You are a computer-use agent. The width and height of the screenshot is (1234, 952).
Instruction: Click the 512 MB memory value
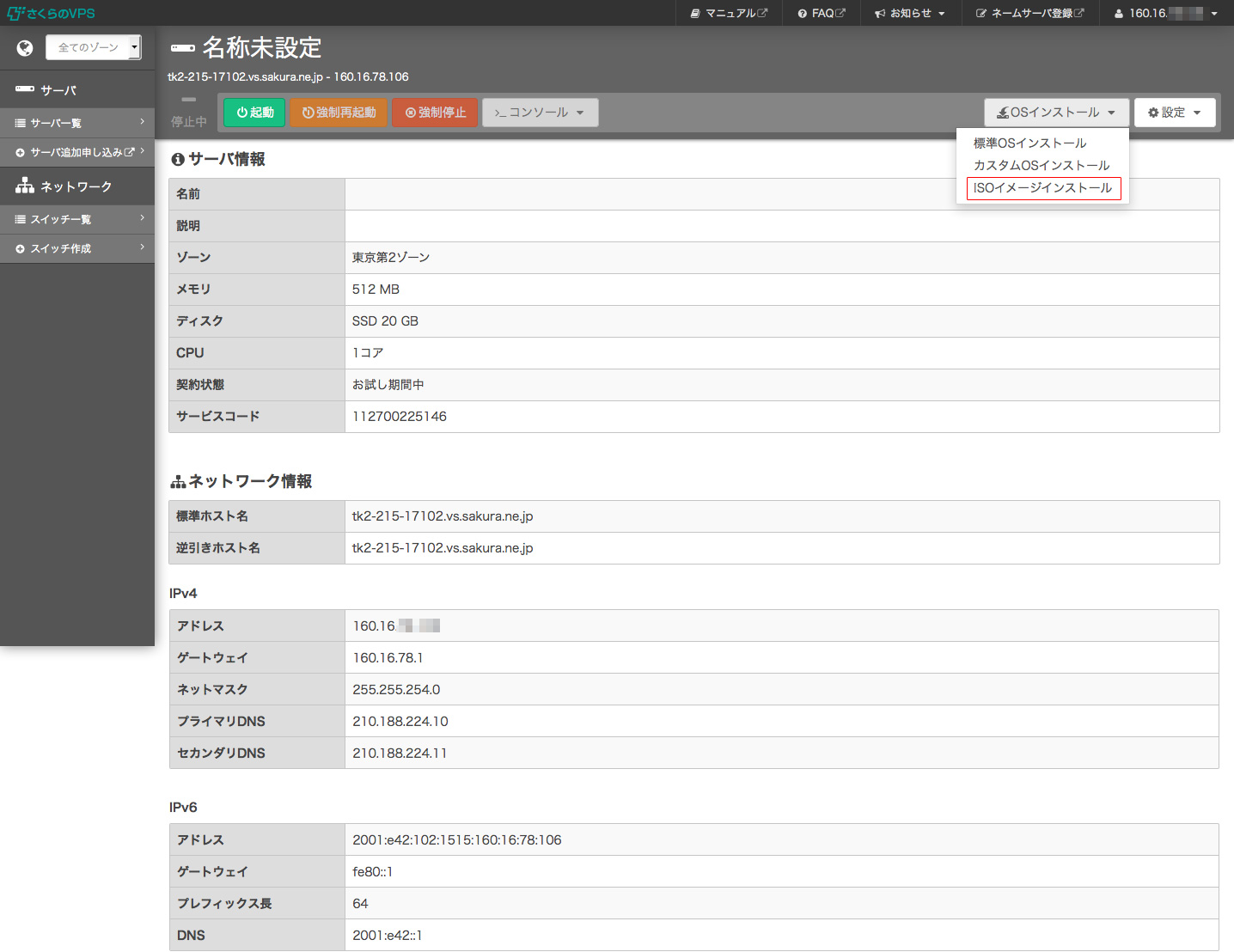click(x=376, y=290)
